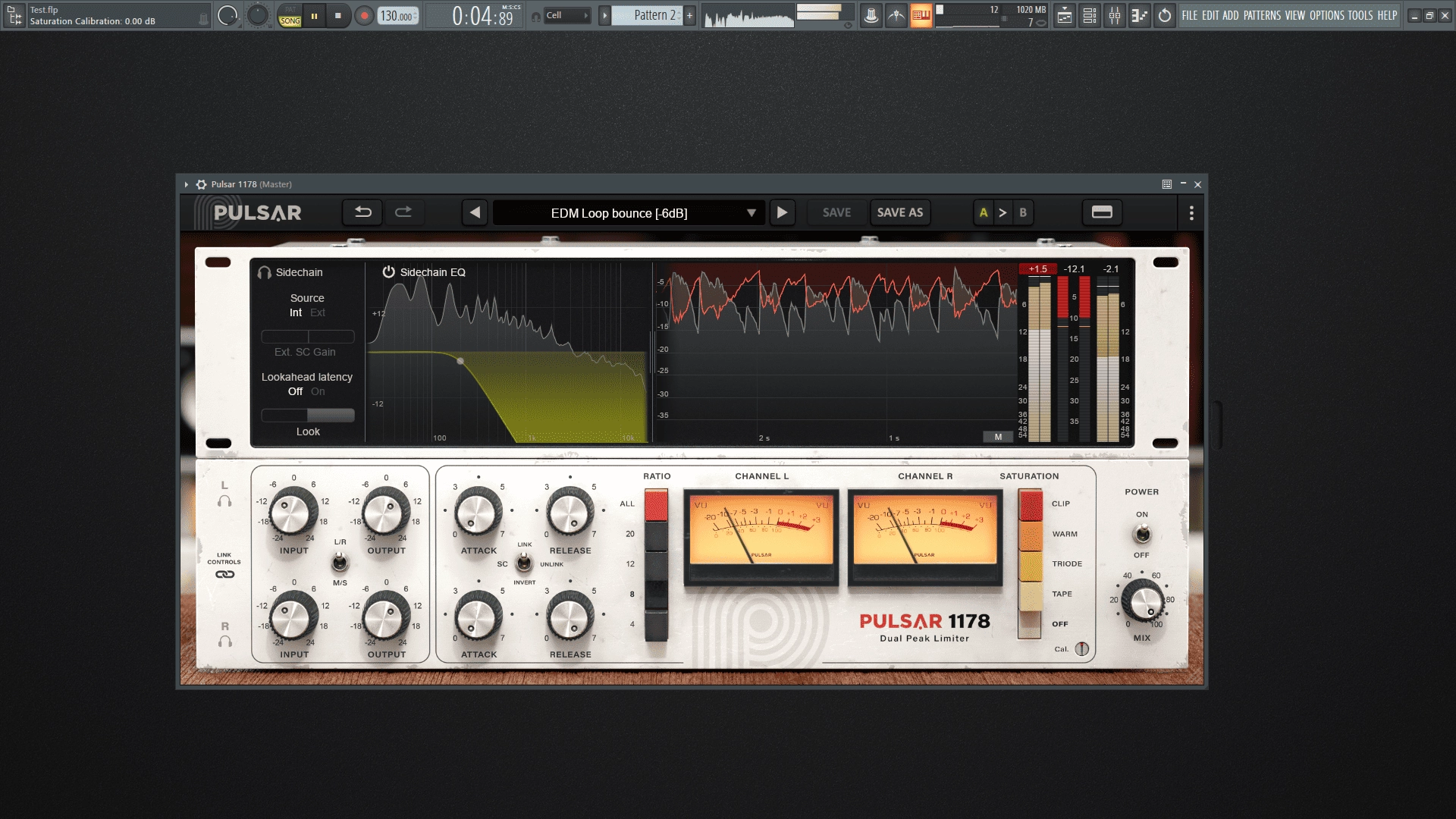Select CLIP saturation mode
This screenshot has height=819, width=1456.
[x=1031, y=505]
